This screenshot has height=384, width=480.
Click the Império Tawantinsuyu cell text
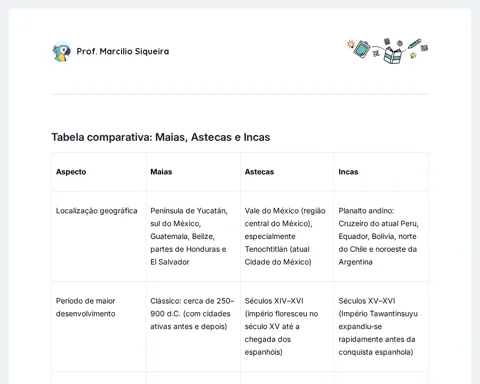pos(378,326)
